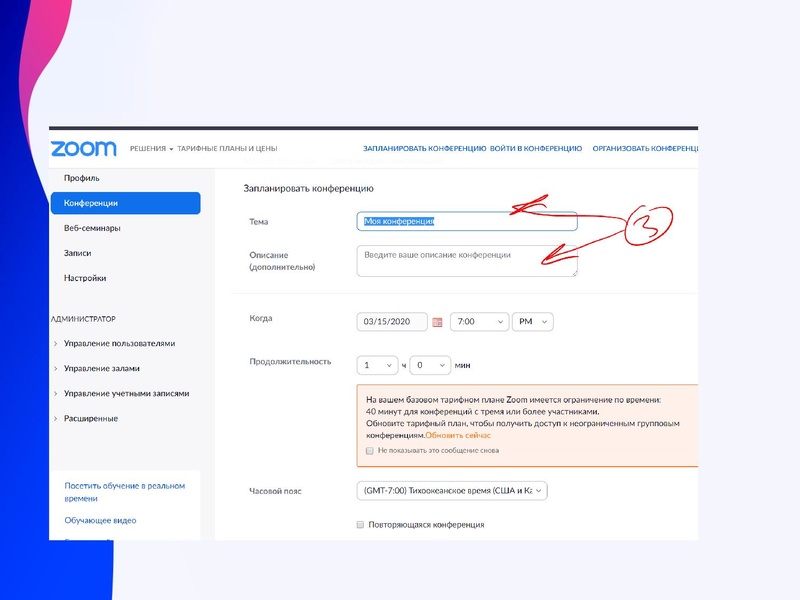Expand 'Управление залами' section
This screenshot has height=600, width=800.
(x=101, y=369)
